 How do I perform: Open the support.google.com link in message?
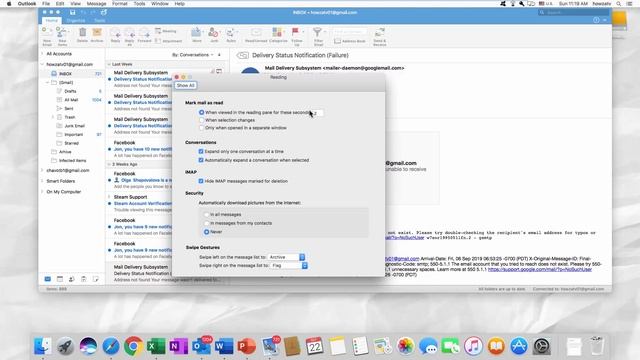click(x=540, y=269)
